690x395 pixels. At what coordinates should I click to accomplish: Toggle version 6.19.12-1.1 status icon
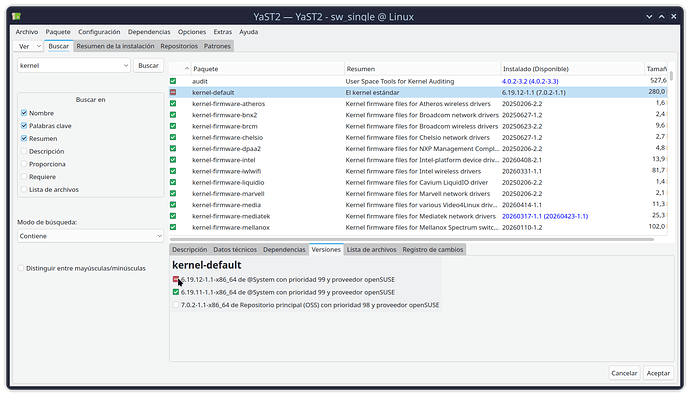176,279
